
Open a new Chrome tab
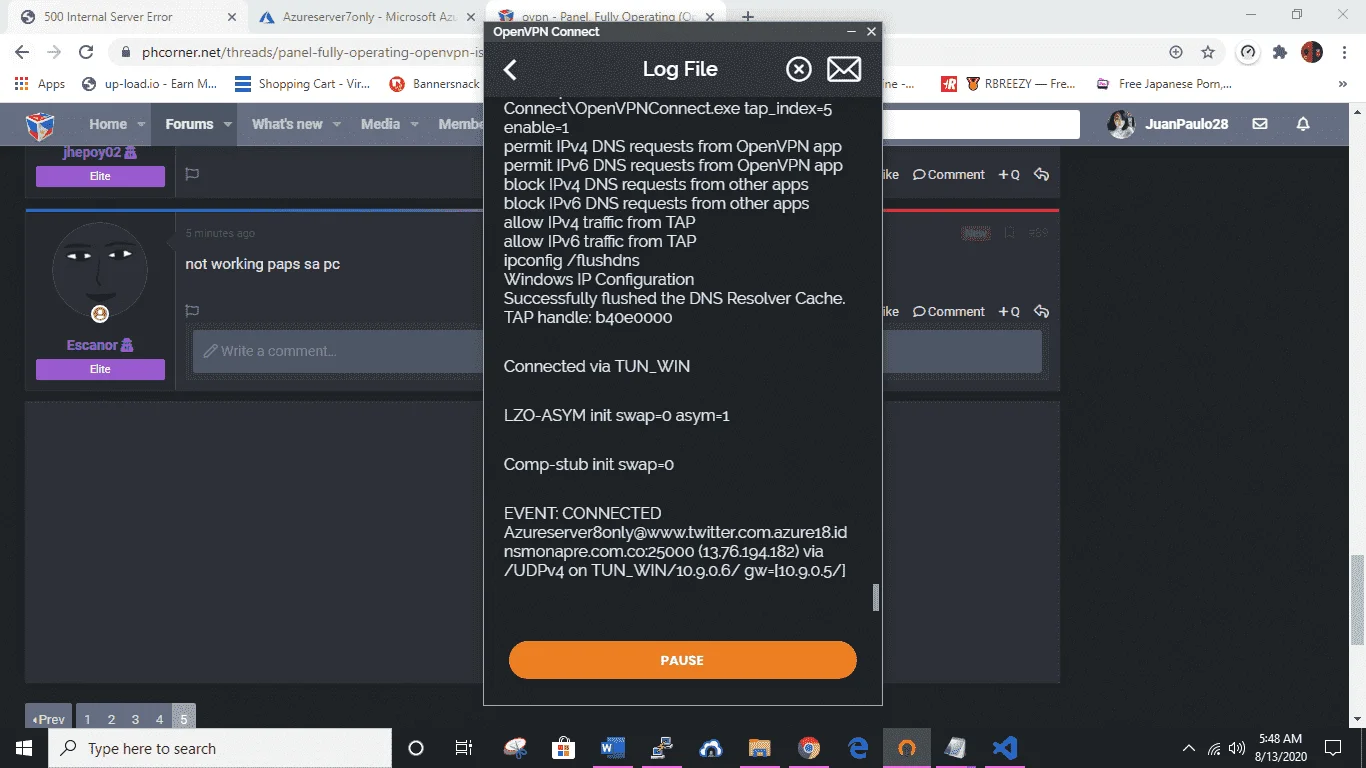pyautogui.click(x=747, y=17)
